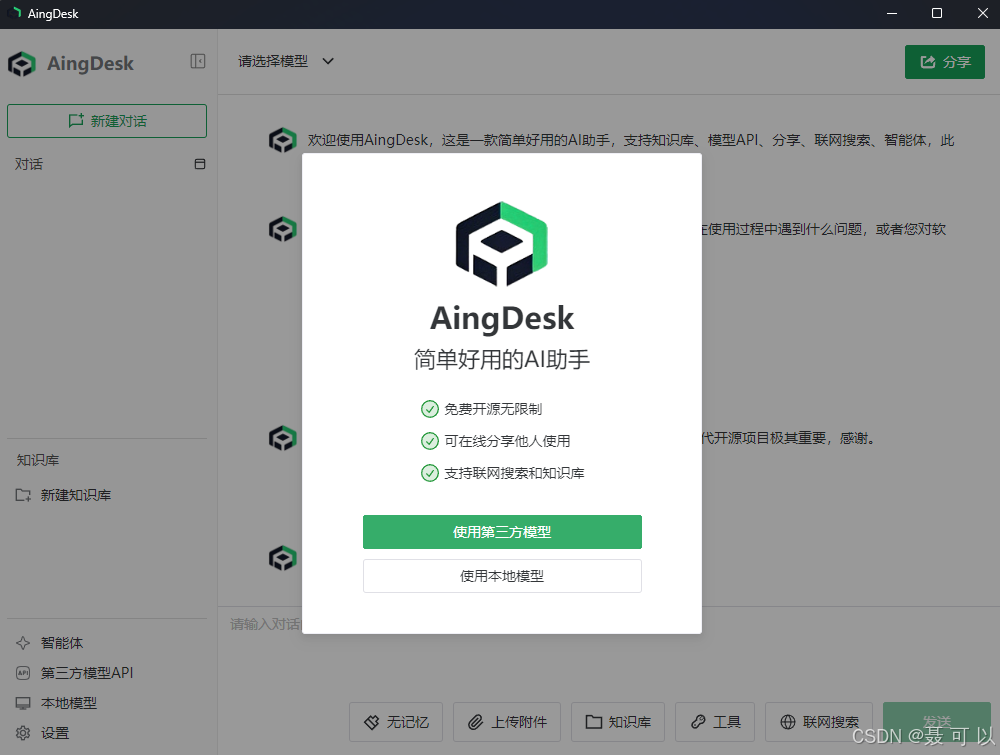Select the 对话 section in sidebar
1000x755 pixels.
click(30, 164)
